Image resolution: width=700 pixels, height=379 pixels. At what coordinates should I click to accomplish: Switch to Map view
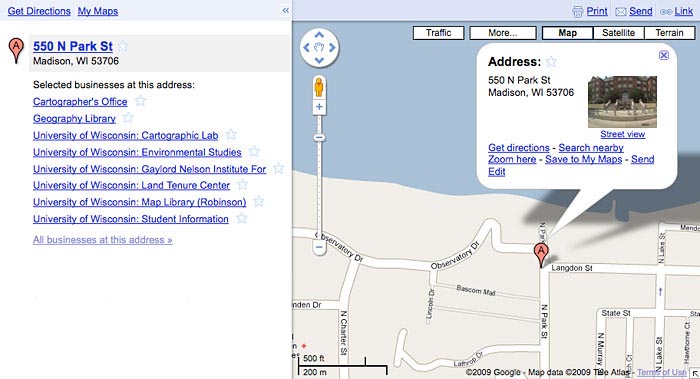pos(567,33)
